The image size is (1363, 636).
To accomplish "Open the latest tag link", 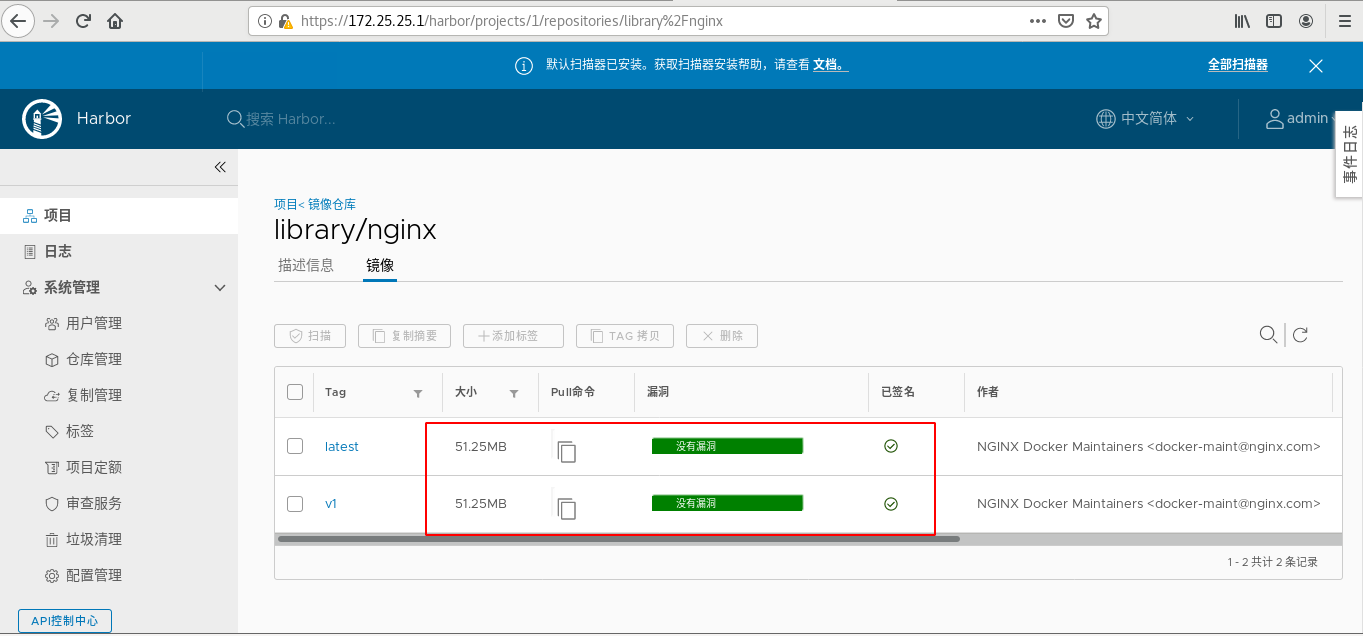I will [x=342, y=446].
